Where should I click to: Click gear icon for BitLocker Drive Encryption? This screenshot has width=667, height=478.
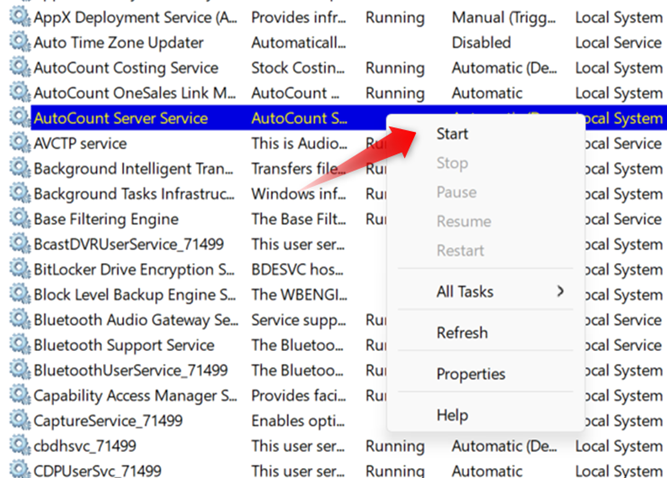click(19, 270)
